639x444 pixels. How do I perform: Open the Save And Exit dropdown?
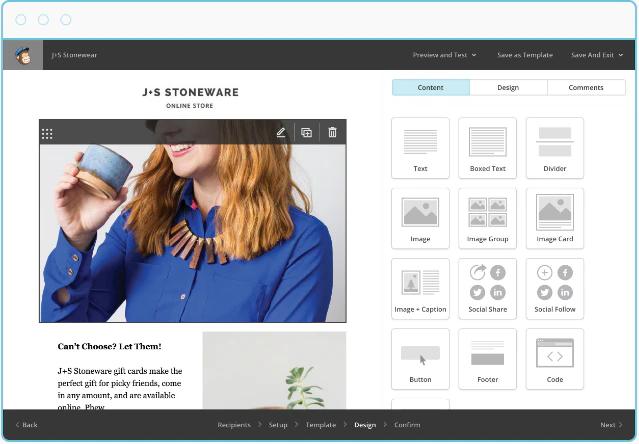pyautogui.click(x=597, y=55)
